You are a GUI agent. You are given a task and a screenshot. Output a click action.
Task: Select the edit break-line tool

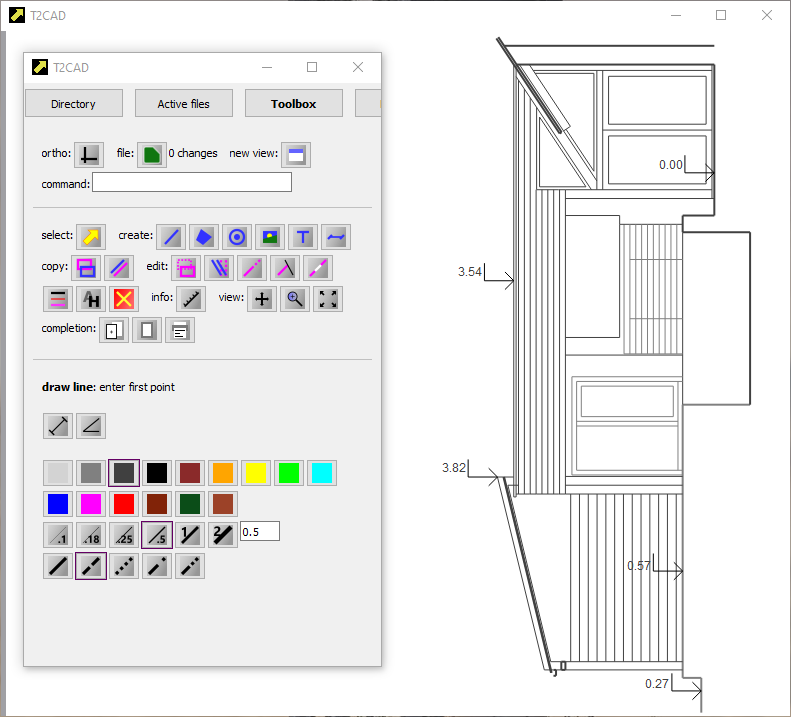(318, 268)
